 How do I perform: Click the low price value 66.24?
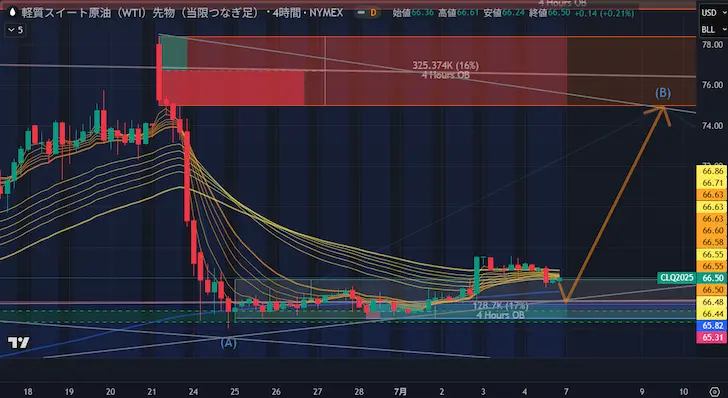(x=513, y=13)
